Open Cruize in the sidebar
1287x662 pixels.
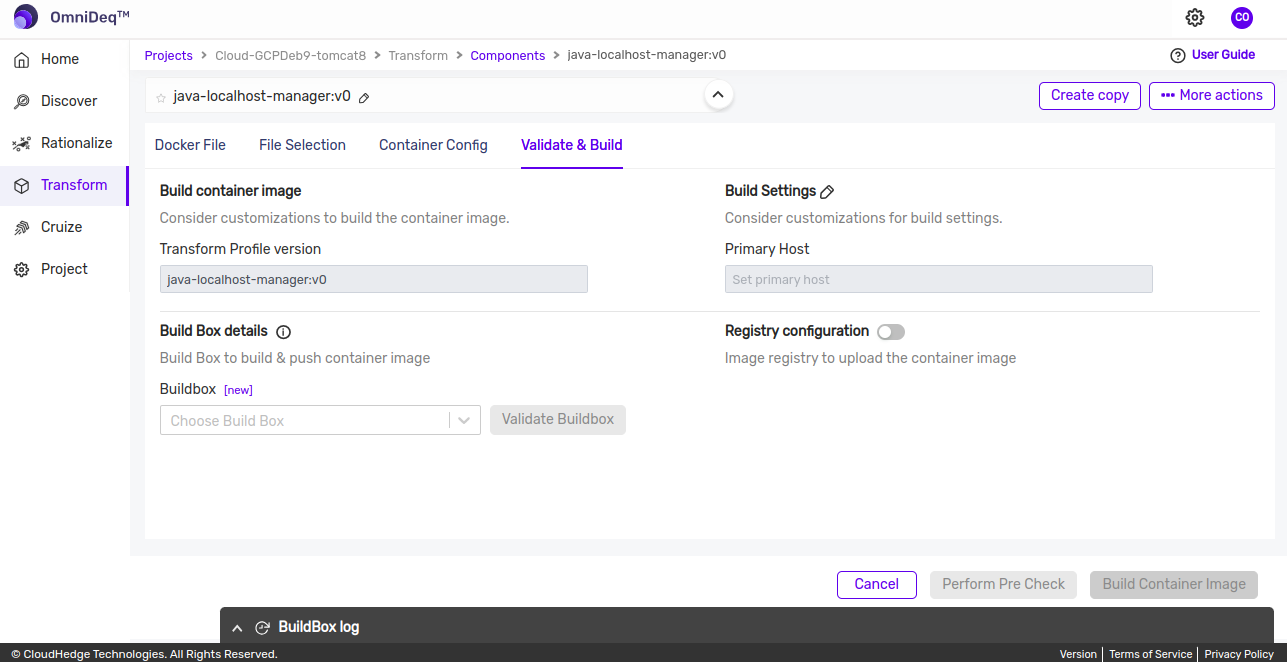(x=64, y=227)
